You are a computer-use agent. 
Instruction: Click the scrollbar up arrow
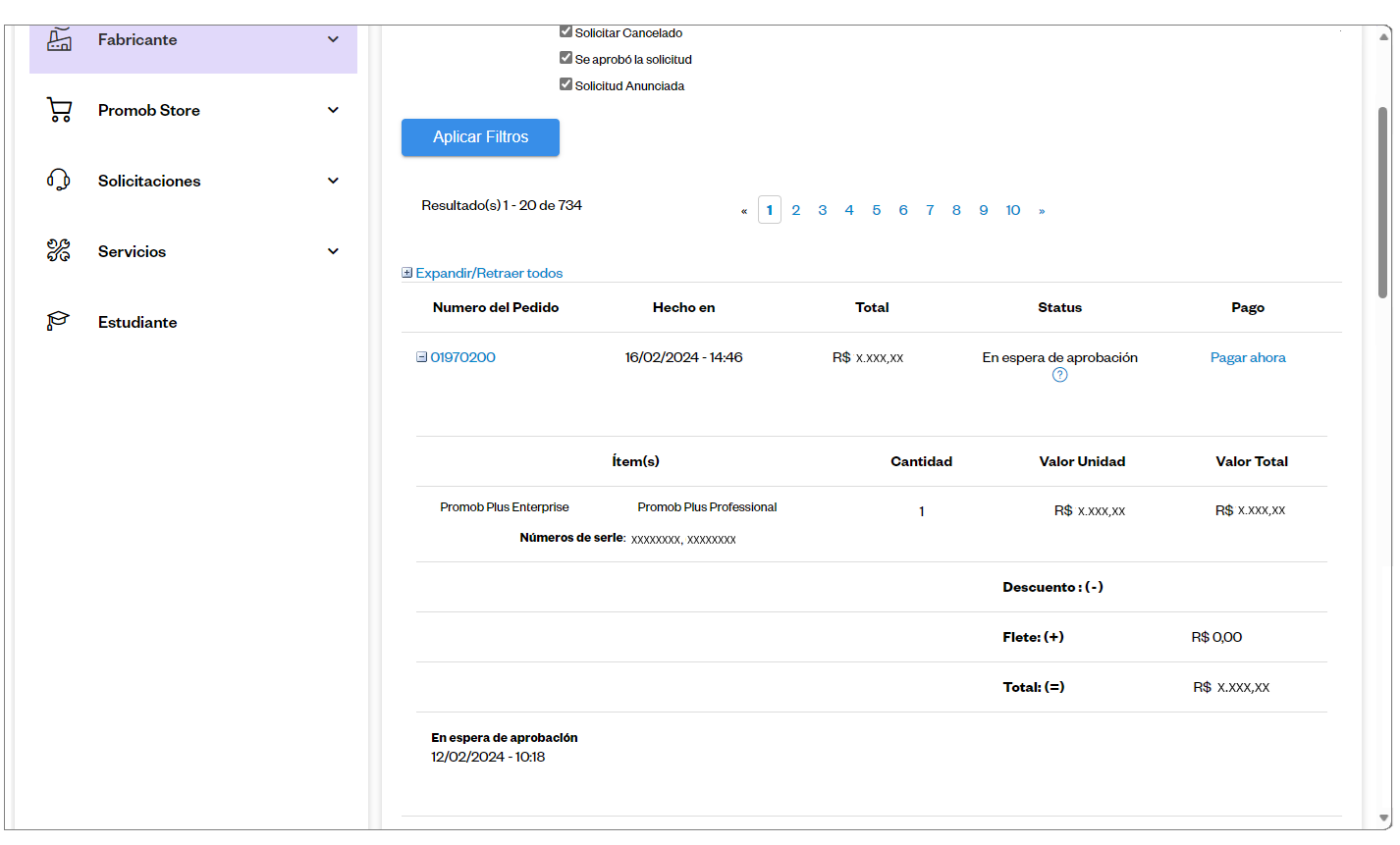pyautogui.click(x=1384, y=36)
